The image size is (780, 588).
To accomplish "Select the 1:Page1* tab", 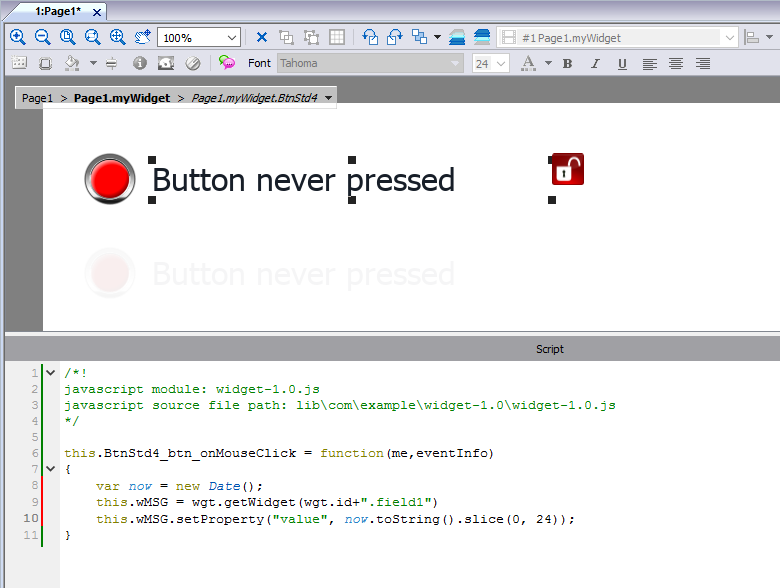I will tap(57, 10).
